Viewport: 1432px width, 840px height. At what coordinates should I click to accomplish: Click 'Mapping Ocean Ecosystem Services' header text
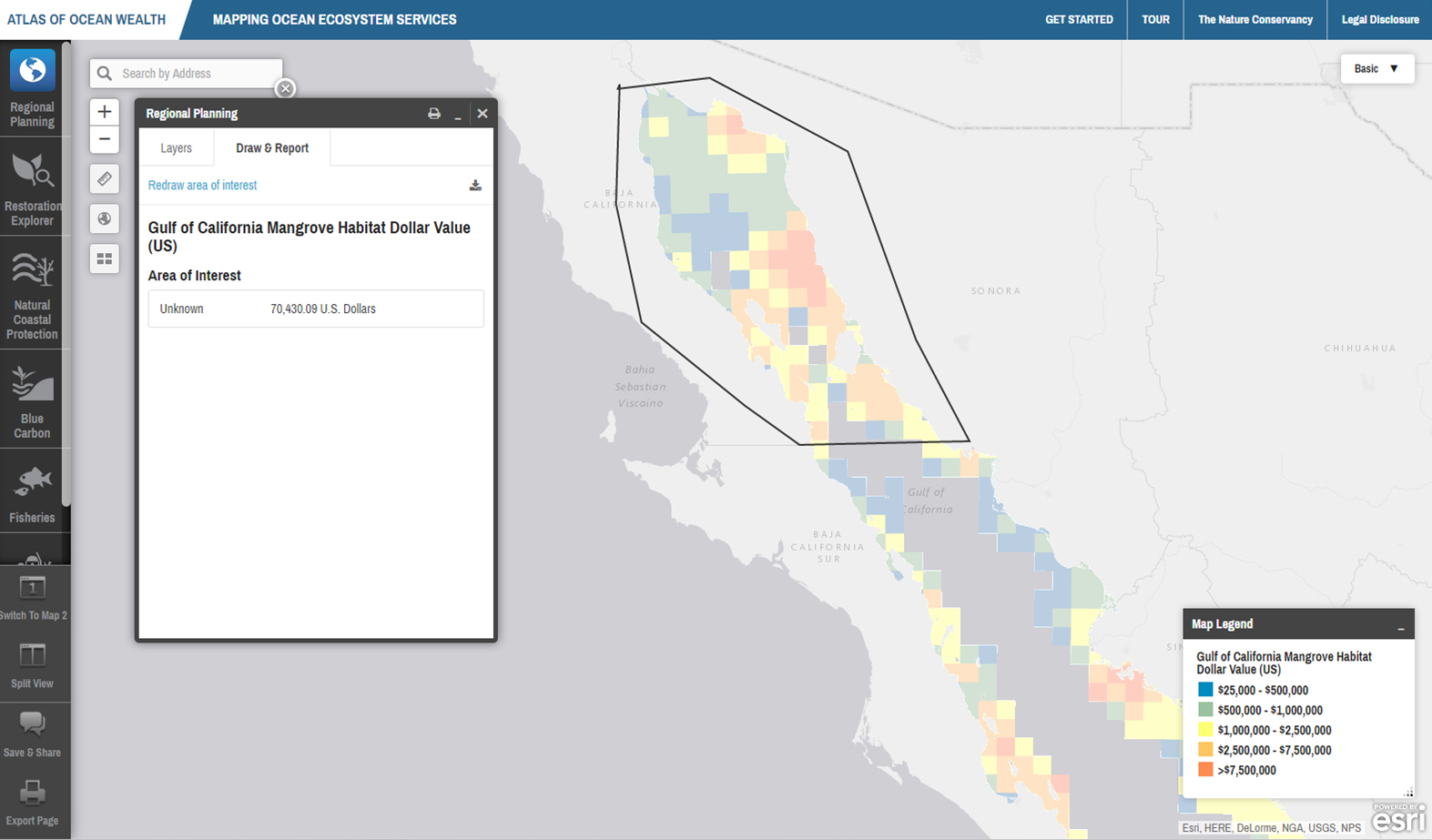334,19
